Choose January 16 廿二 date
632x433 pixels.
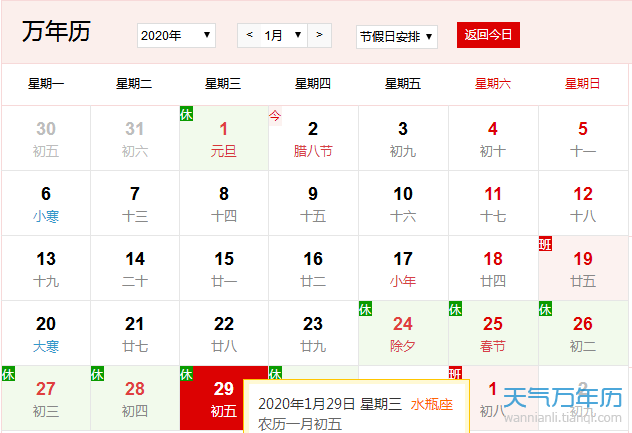tap(313, 269)
